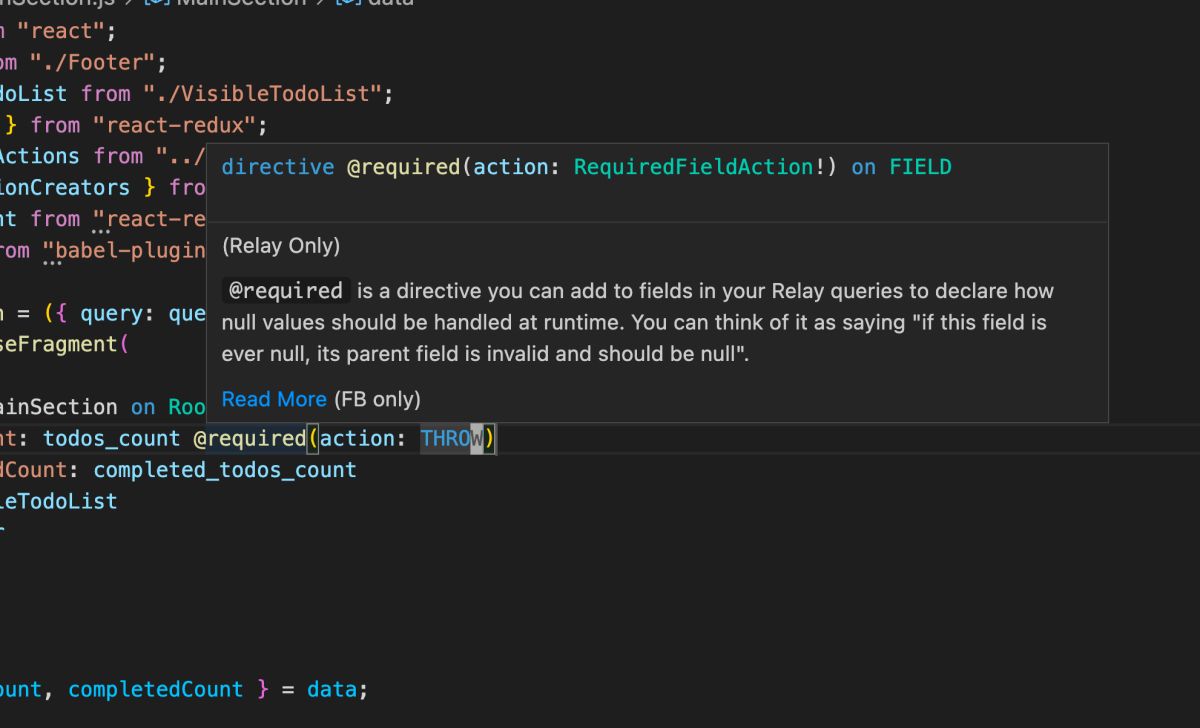The width and height of the screenshot is (1200, 728).
Task: Click completedCount variable in destructuring line
Action: tap(155, 689)
